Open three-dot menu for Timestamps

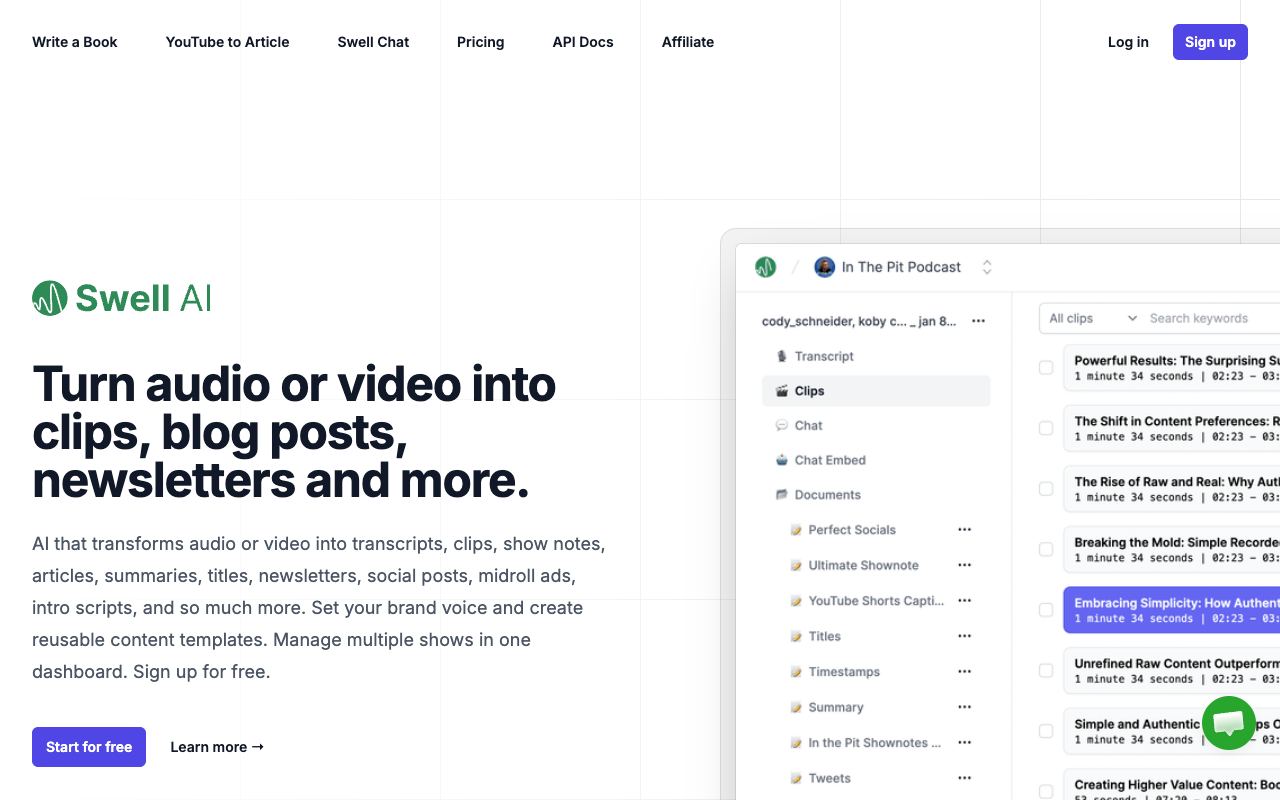pyautogui.click(x=965, y=671)
